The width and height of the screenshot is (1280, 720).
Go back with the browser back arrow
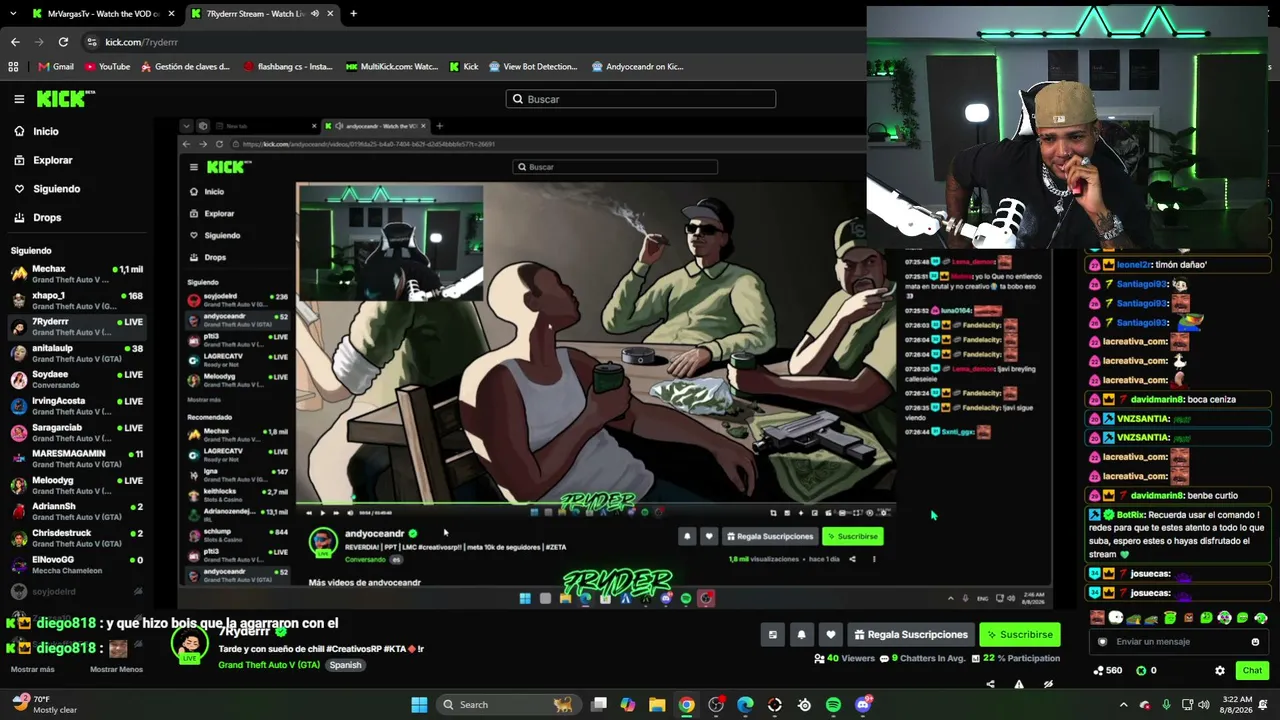click(x=15, y=42)
